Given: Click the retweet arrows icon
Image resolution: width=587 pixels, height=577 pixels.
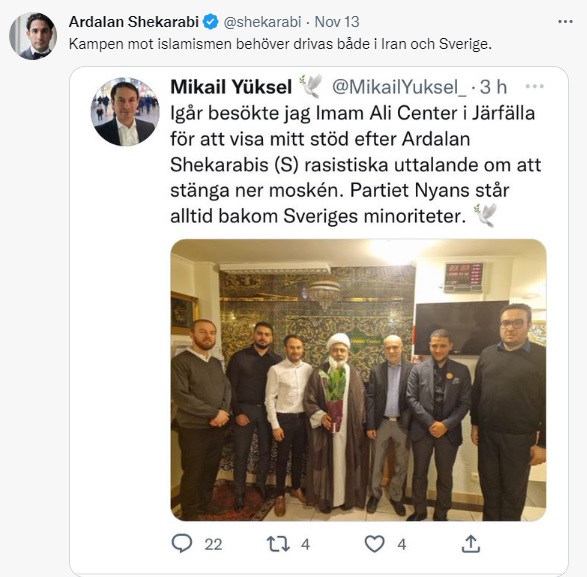Looking at the screenshot, I should [x=278, y=544].
